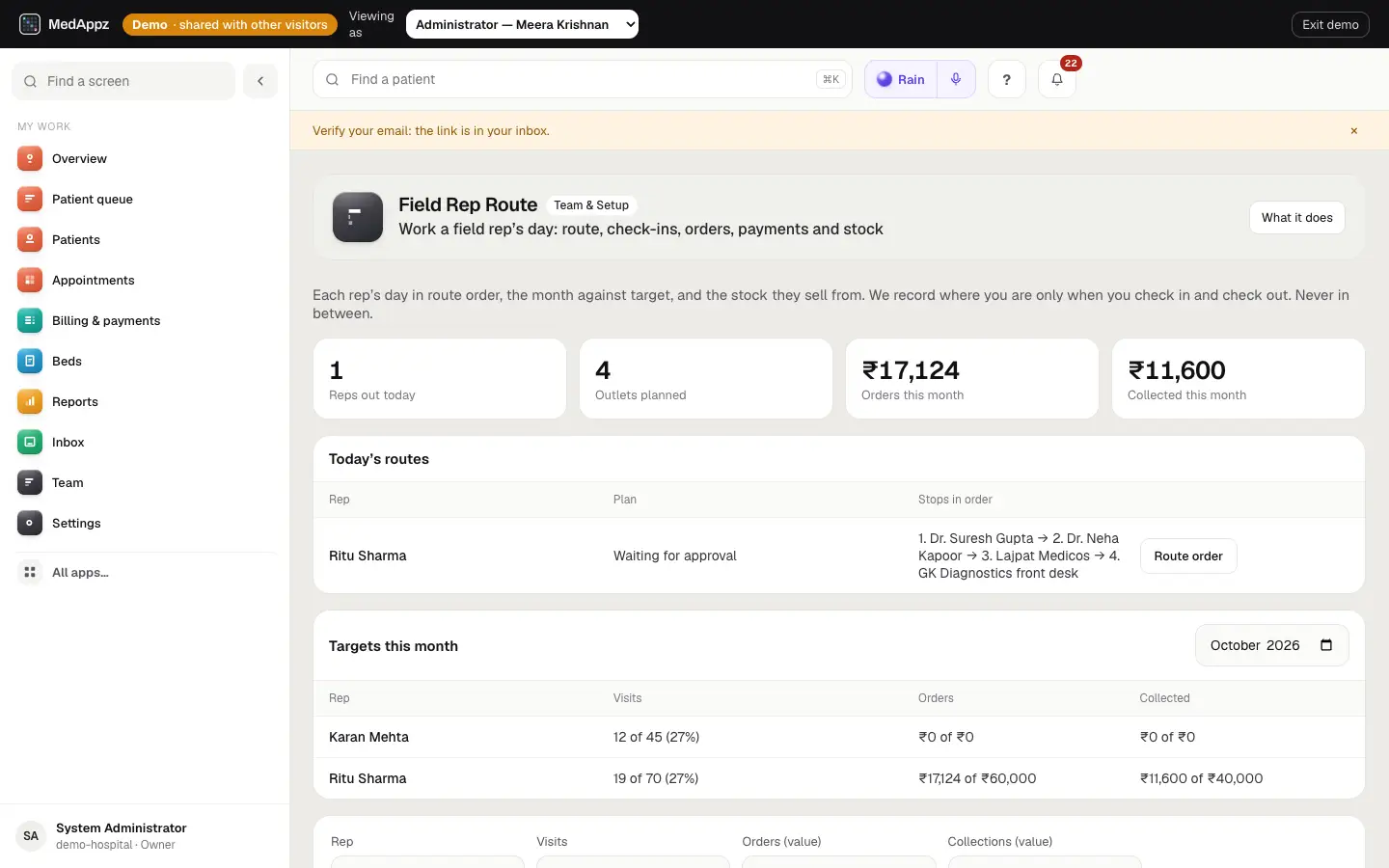This screenshot has width=1389, height=868.
Task: Click the Reps out today card
Action: [440, 378]
